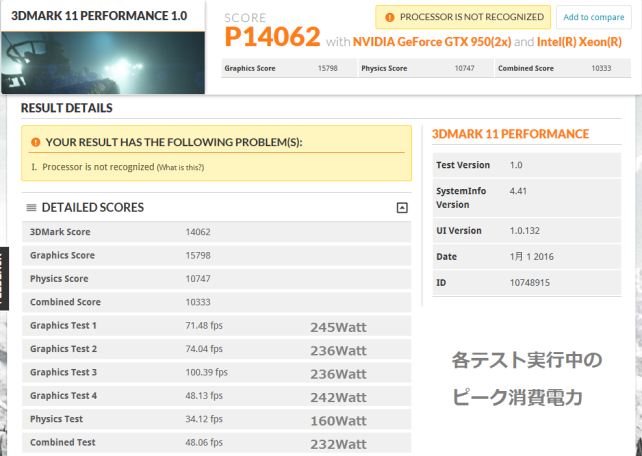Viewport: 642px width, 456px height.
Task: Open the Feedback side tab
Action: pos(4,278)
